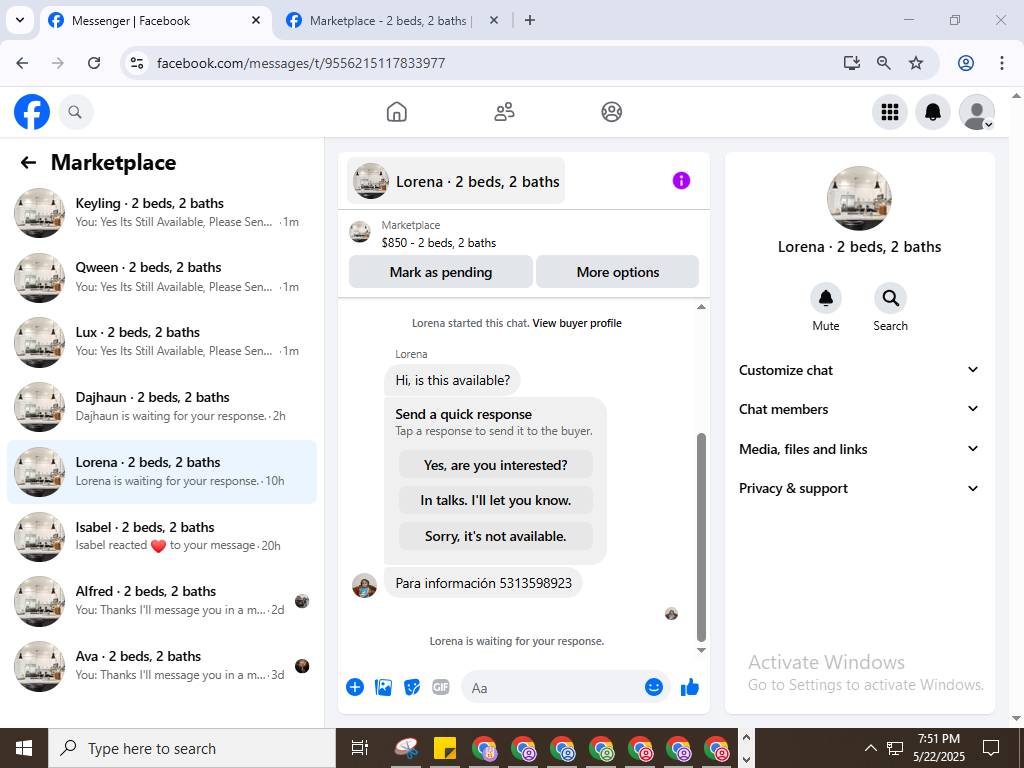This screenshot has width=1024, height=768.
Task: Open the Facebook menu grid icon
Action: point(889,112)
